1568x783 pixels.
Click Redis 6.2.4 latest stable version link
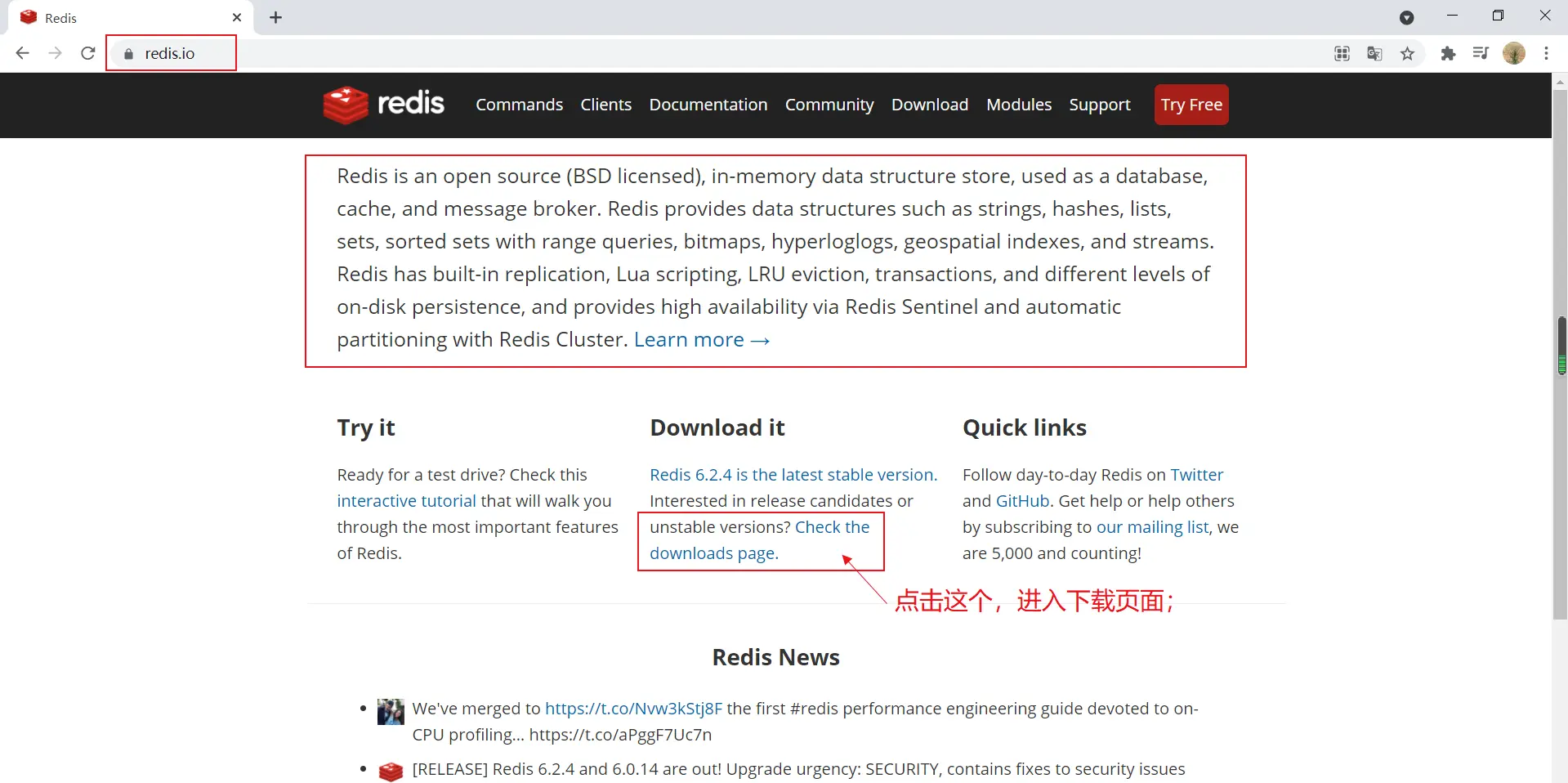tap(793, 475)
